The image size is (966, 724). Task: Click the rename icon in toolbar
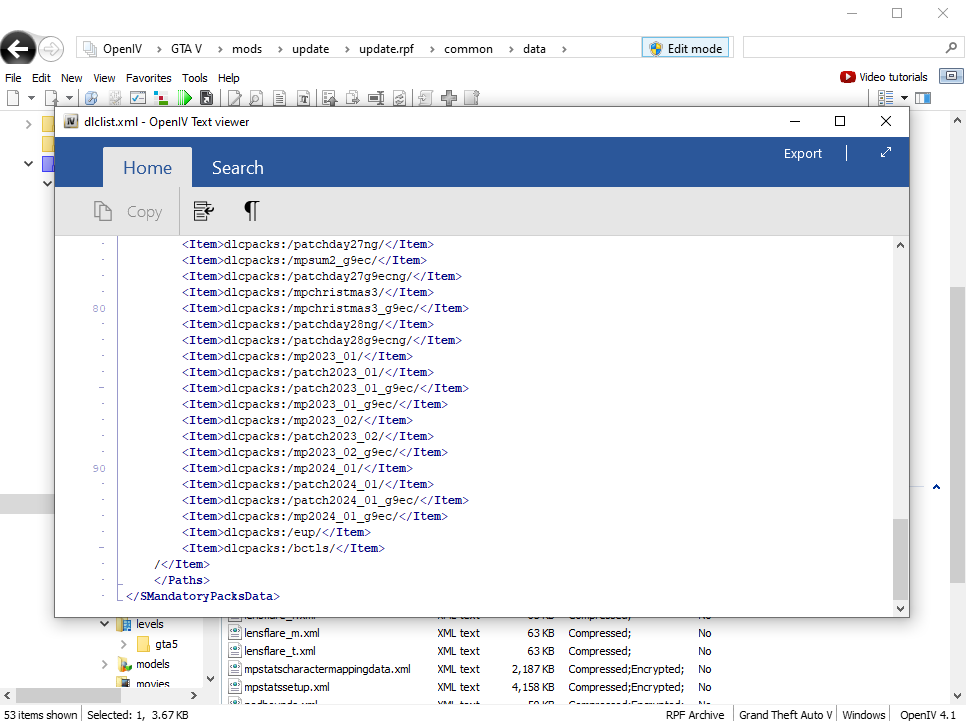click(x=376, y=98)
